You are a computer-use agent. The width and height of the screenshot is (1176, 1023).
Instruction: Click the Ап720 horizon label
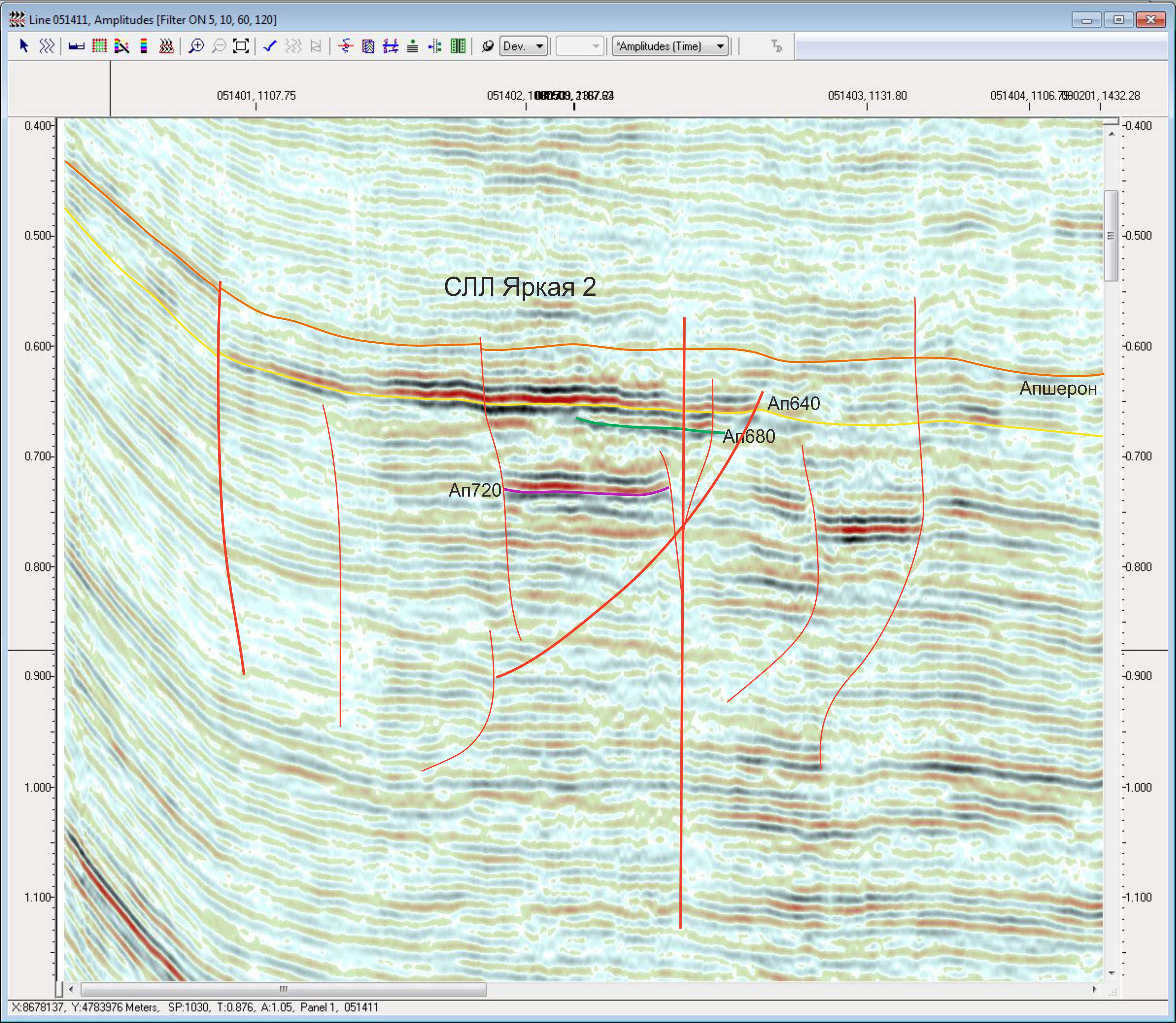point(475,490)
